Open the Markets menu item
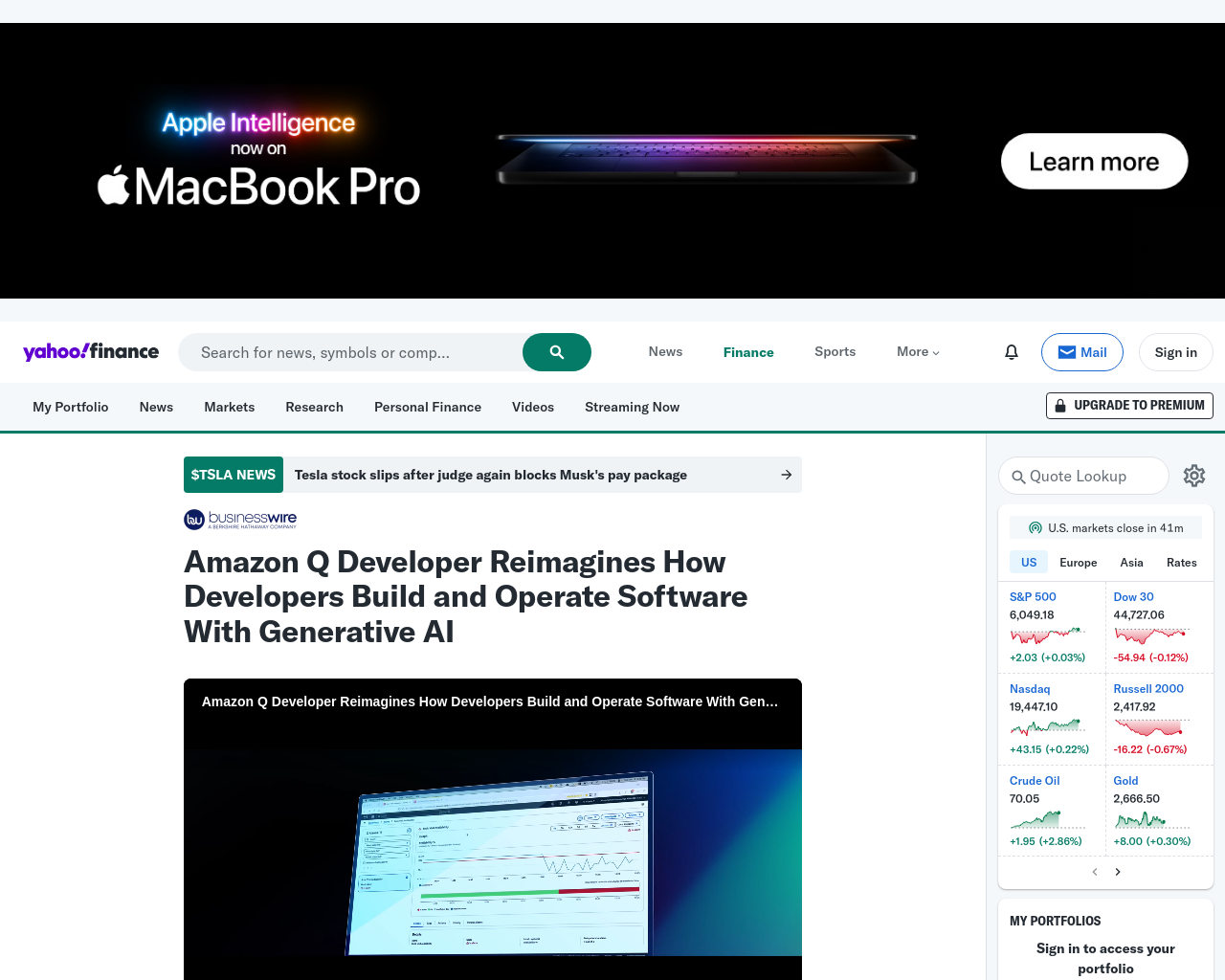 [x=230, y=407]
